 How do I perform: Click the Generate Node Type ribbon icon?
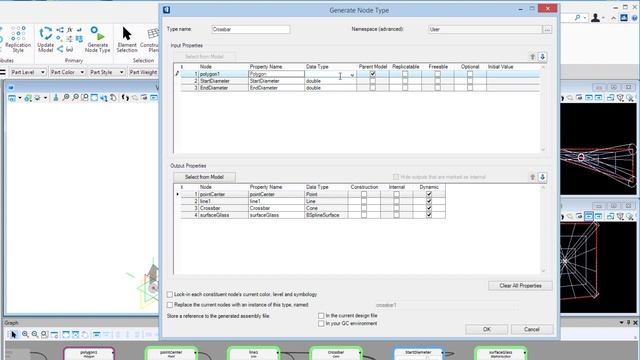pyautogui.click(x=98, y=39)
